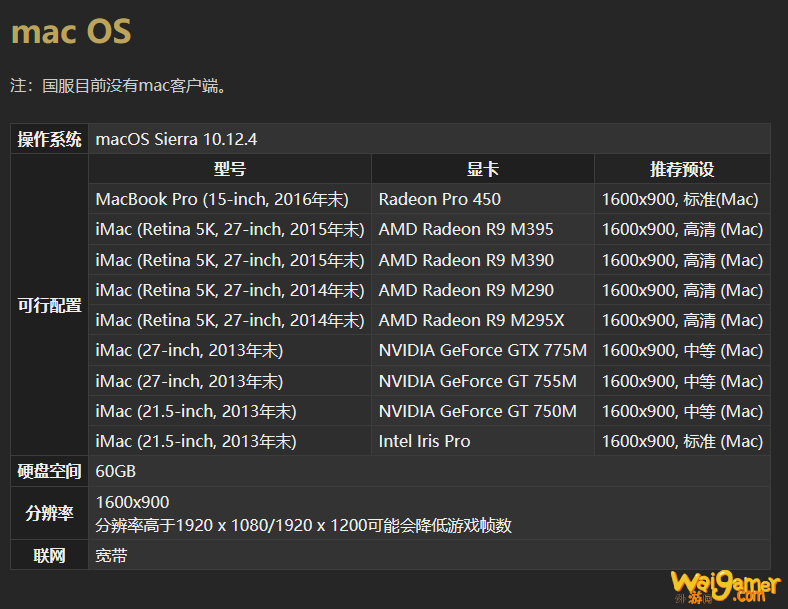Click "1600x900, 标准(Mac)" in Radeon Pro 450 row
The width and height of the screenshot is (788, 609).
click(x=682, y=199)
